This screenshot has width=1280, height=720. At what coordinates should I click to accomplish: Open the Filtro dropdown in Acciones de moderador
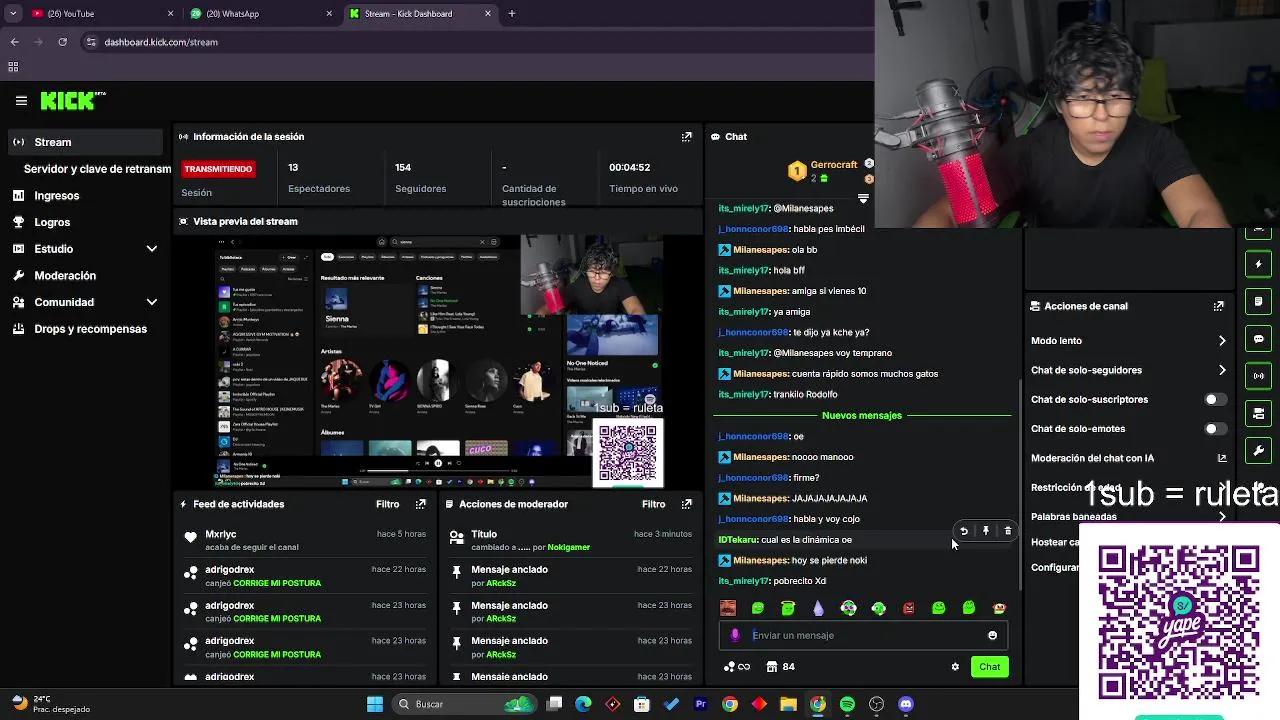click(654, 504)
